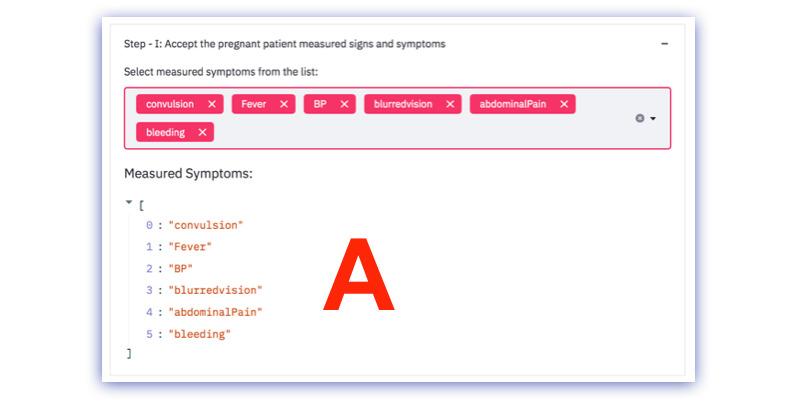Remove the abdominalPain tag

tap(564, 104)
